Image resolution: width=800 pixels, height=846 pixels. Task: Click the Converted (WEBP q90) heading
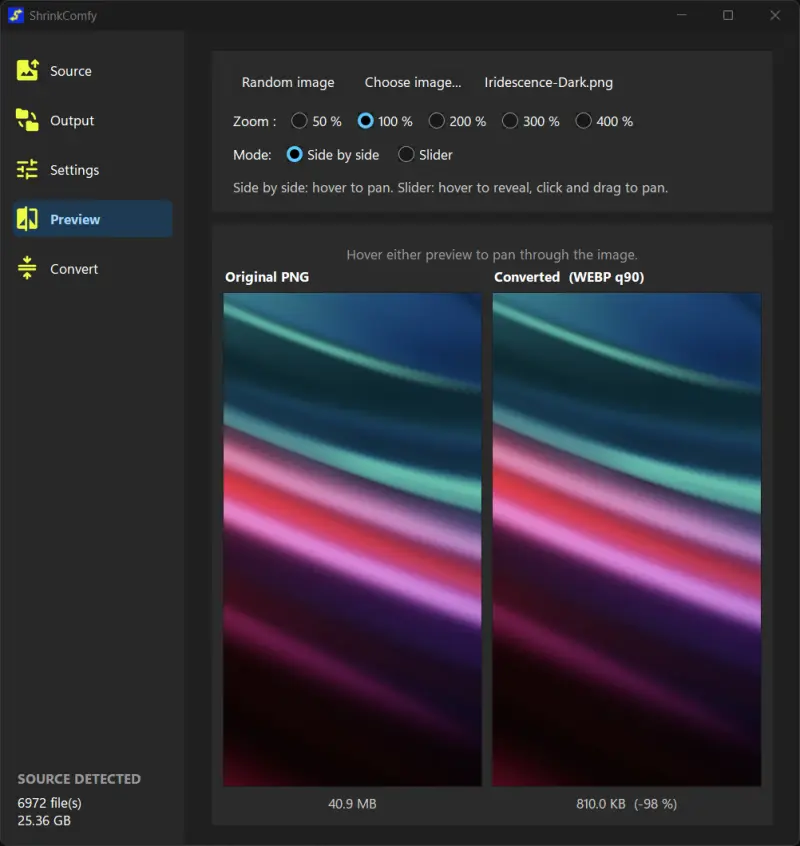[569, 277]
